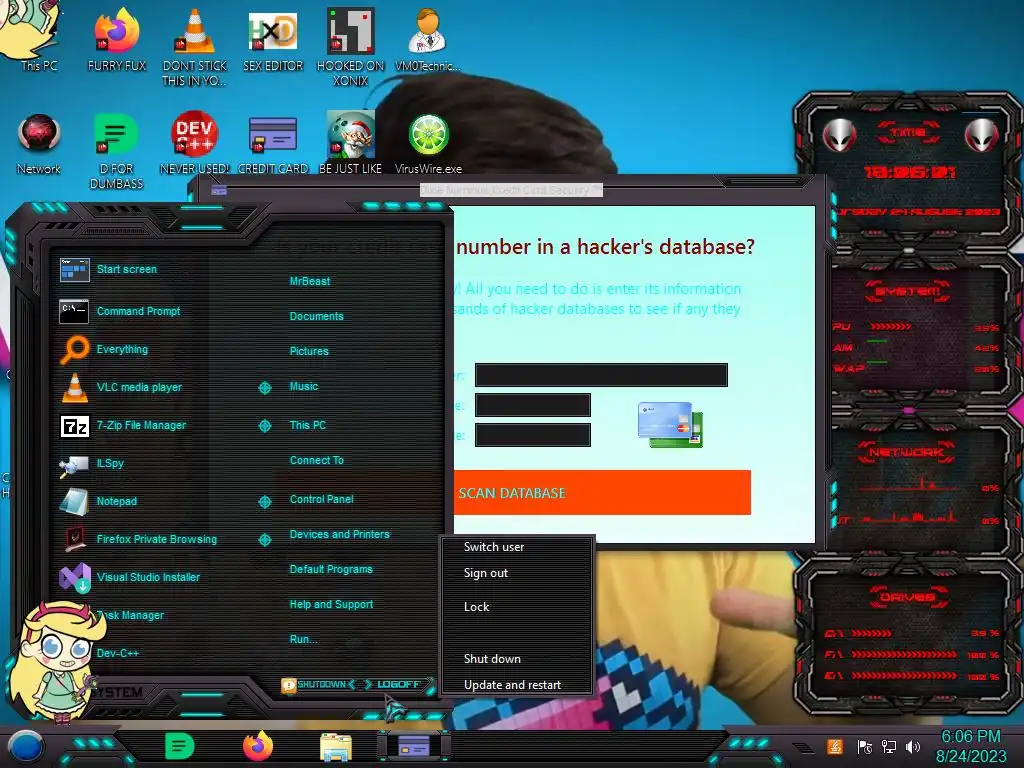This screenshot has width=1024, height=768.
Task: Open the D FOR DUMBASS desktop icon
Action: (116, 150)
